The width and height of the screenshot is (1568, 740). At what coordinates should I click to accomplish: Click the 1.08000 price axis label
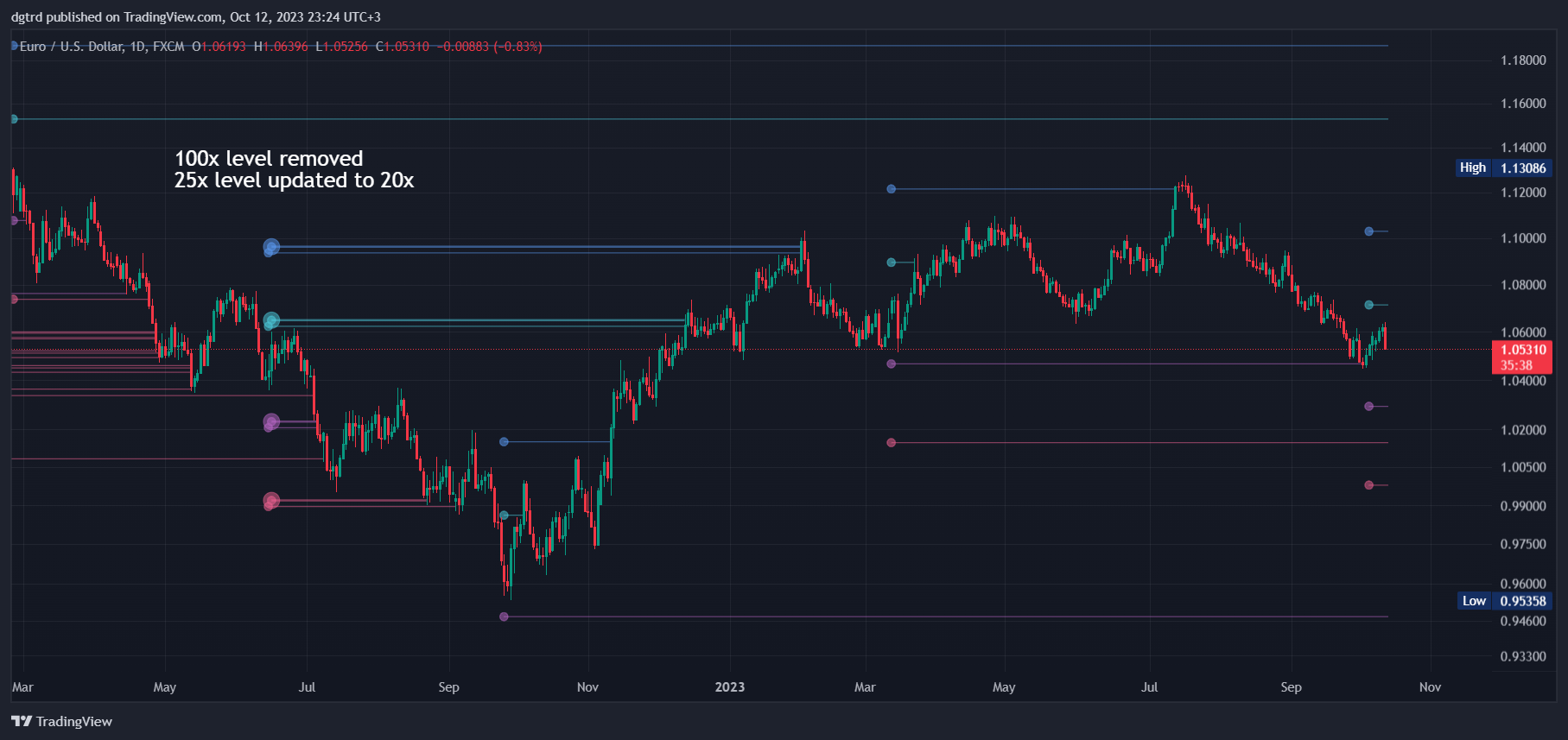pos(1523,285)
